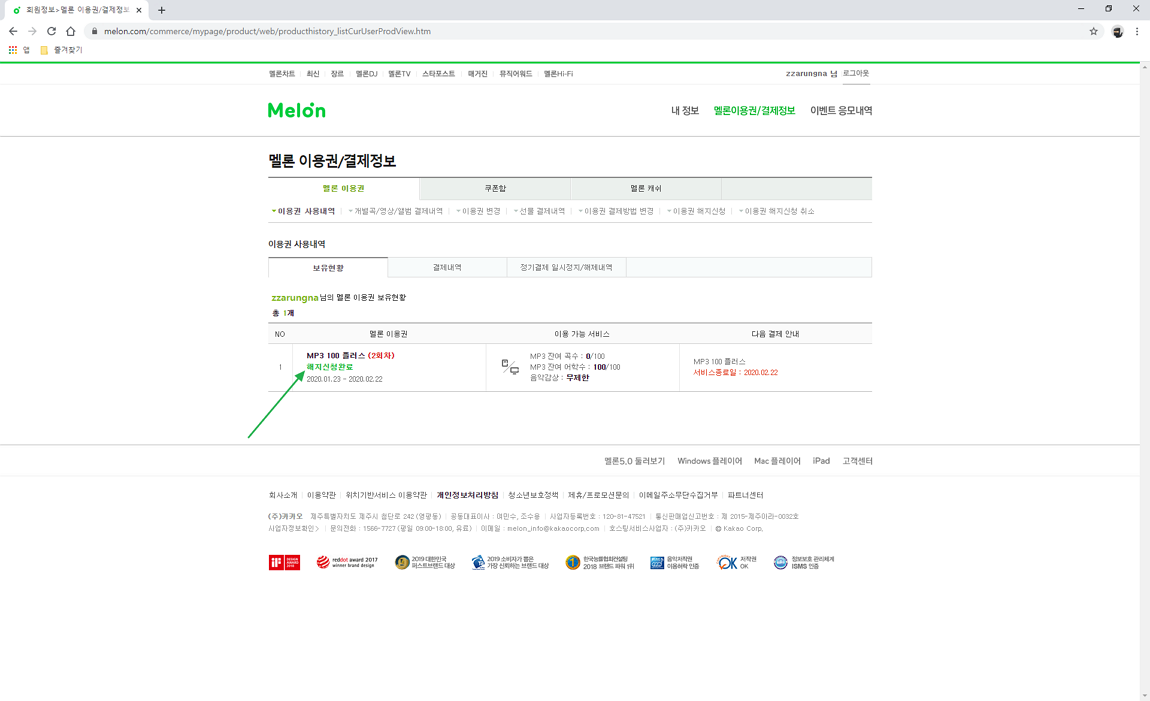The width and height of the screenshot is (1150, 701).
Task: Click the 2019 소비자가 뽑은 신뢰 브랜드 badge
Action: (510, 562)
